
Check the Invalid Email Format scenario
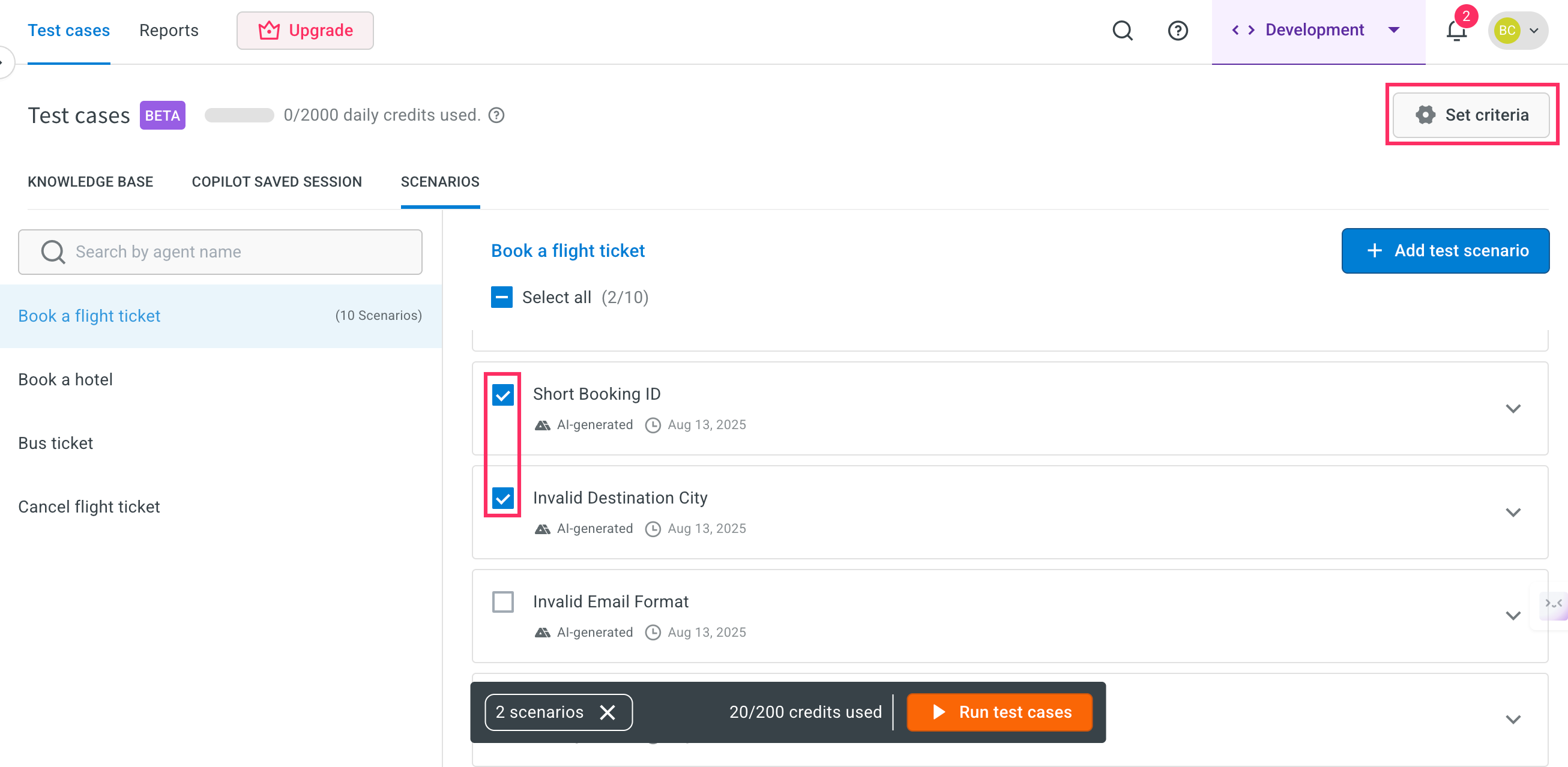[503, 602]
